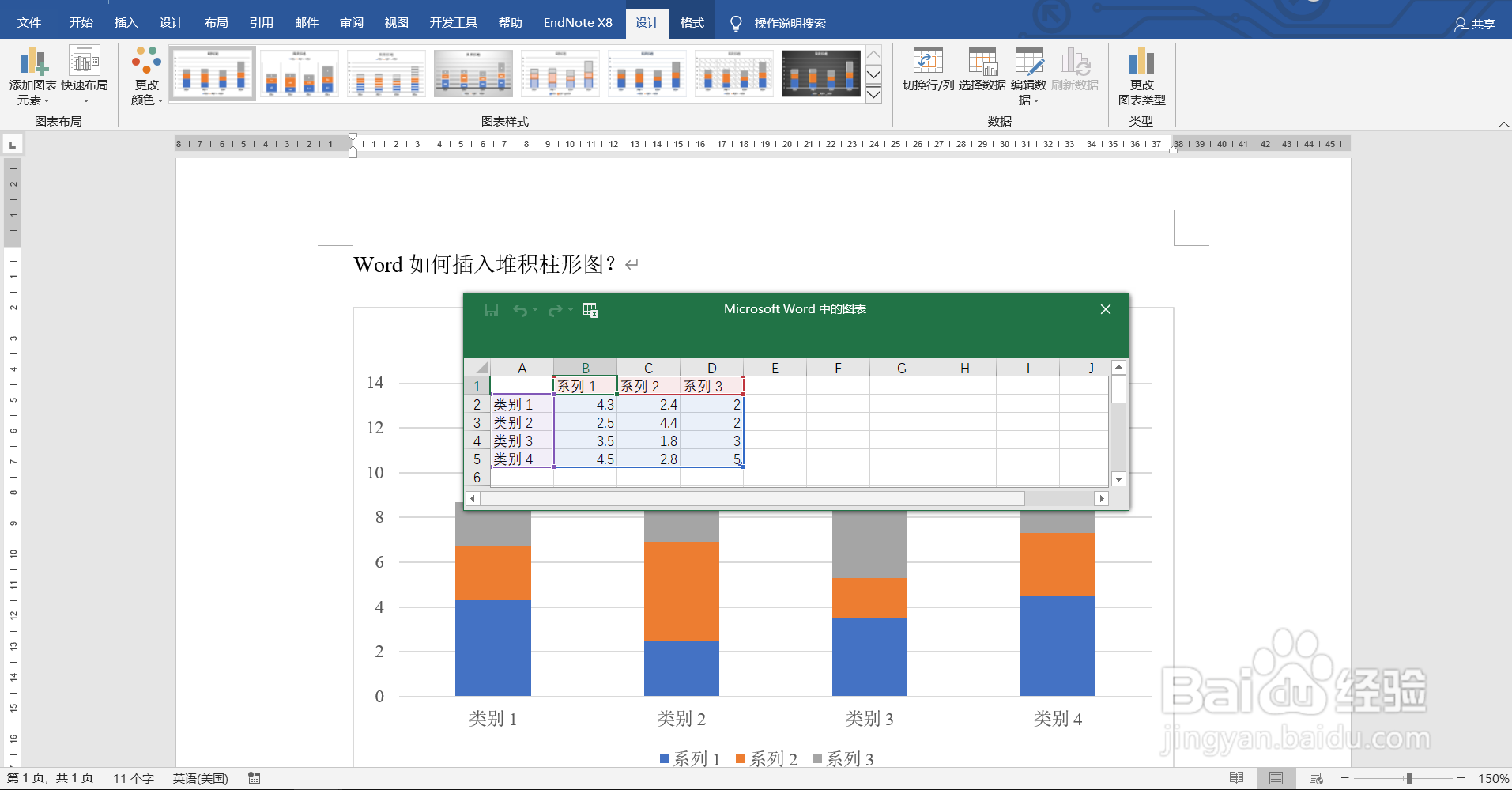Click zoom in plus button
Viewport: 1512px width, 790px height.
click(x=1461, y=778)
